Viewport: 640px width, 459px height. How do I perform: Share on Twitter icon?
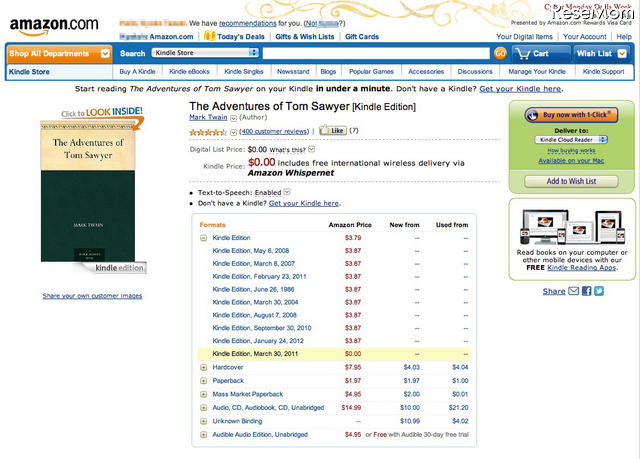point(599,291)
